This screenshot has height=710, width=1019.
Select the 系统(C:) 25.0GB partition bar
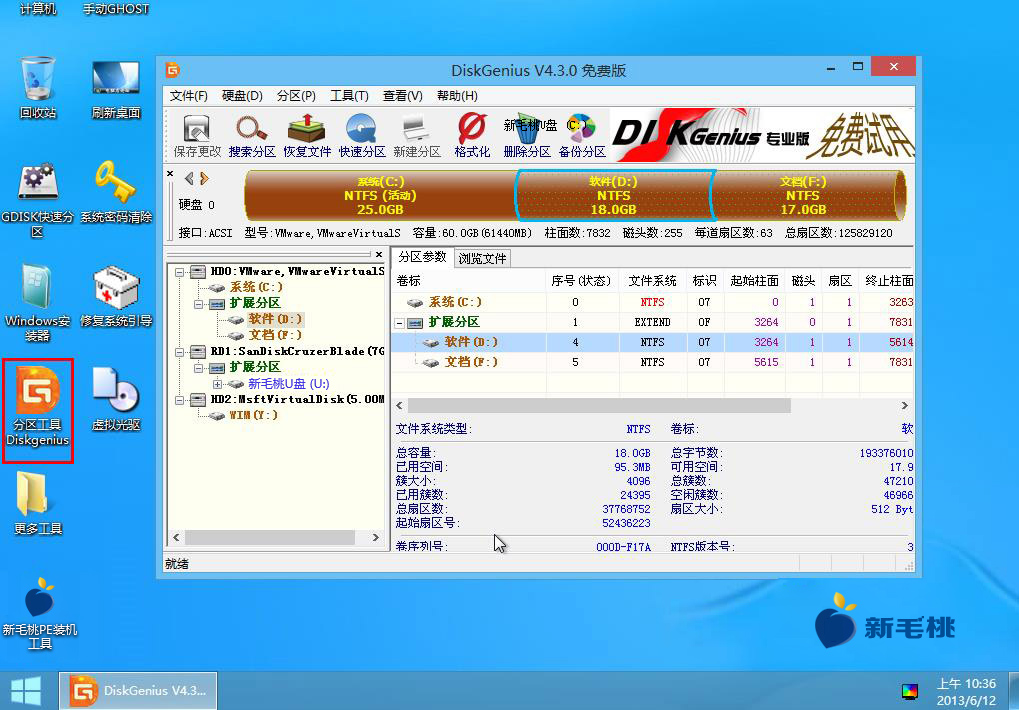pos(380,196)
